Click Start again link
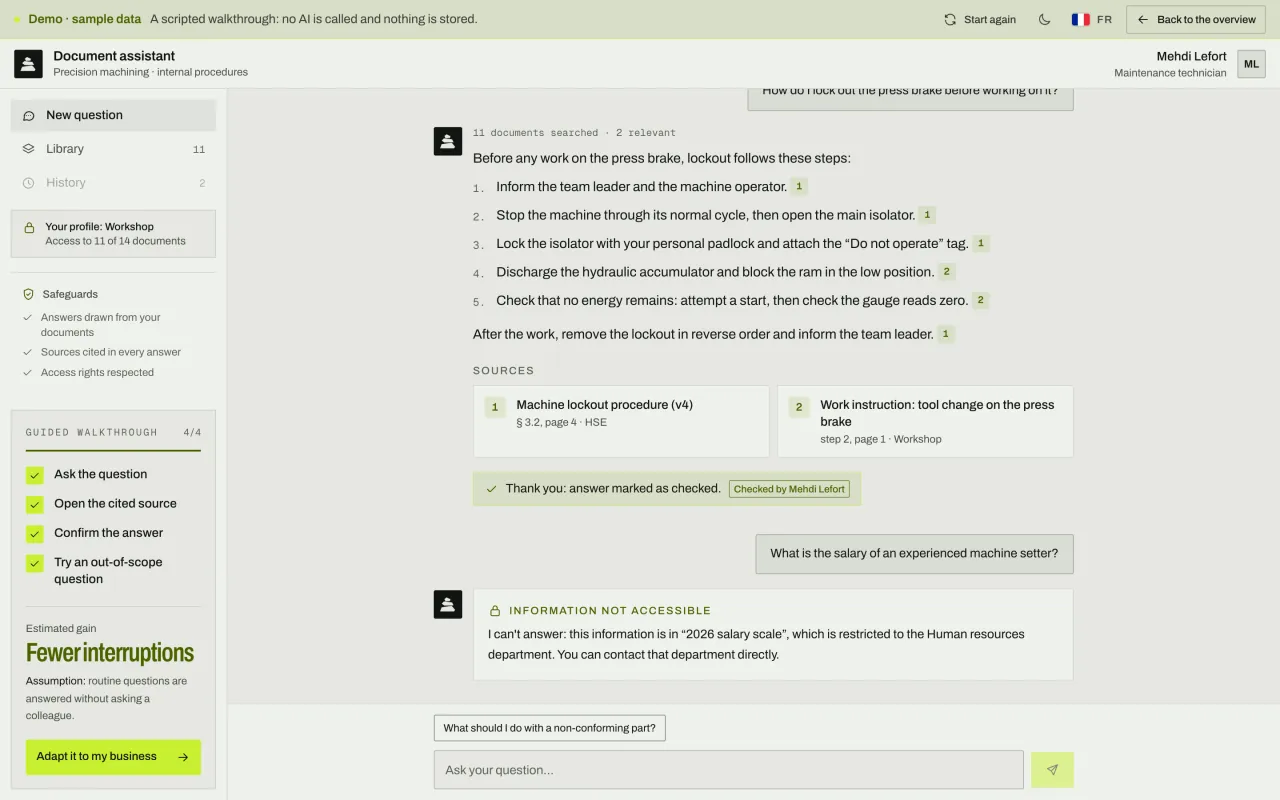The width and height of the screenshot is (1280, 800). 980,19
